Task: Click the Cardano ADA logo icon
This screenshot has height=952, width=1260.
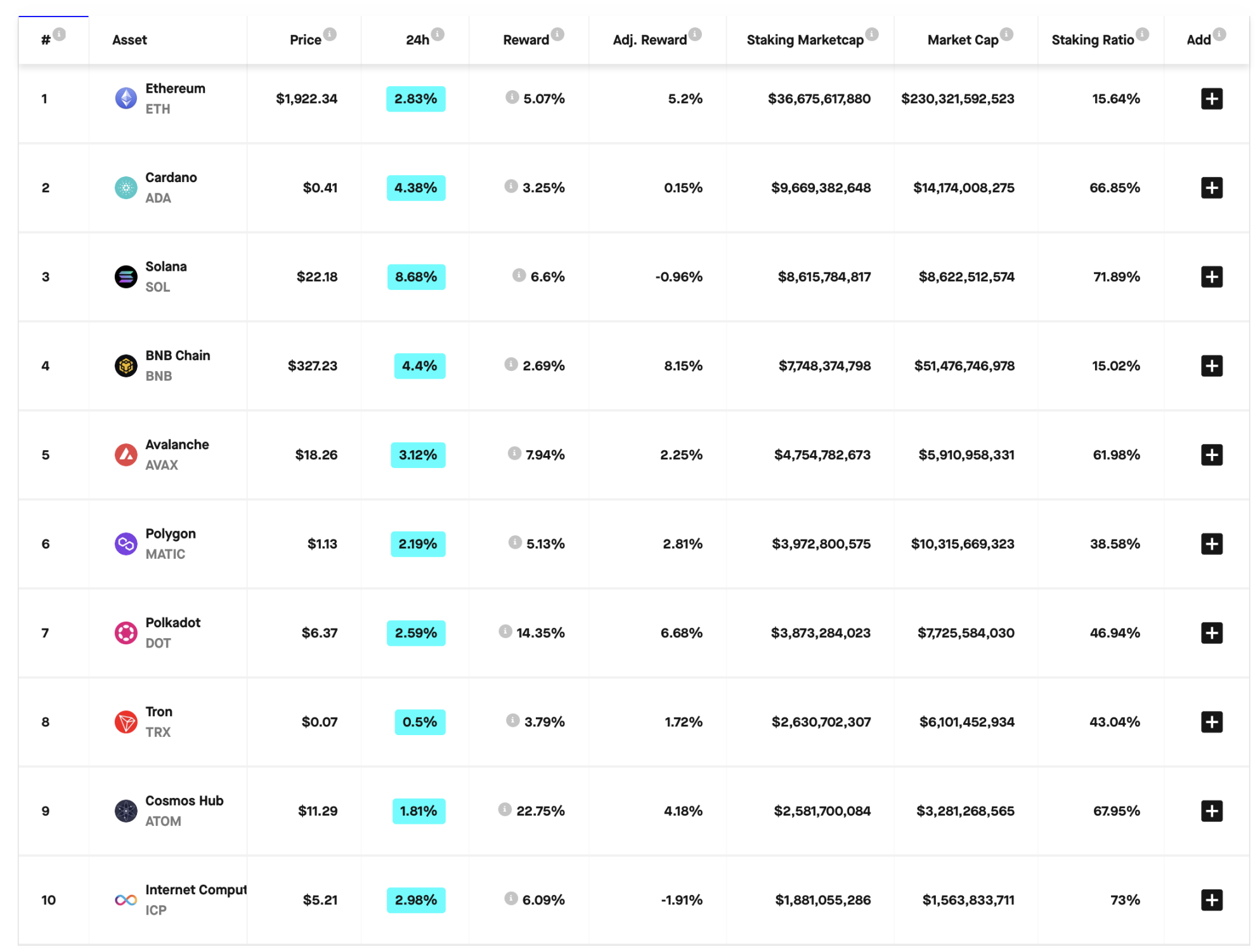Action: coord(126,187)
